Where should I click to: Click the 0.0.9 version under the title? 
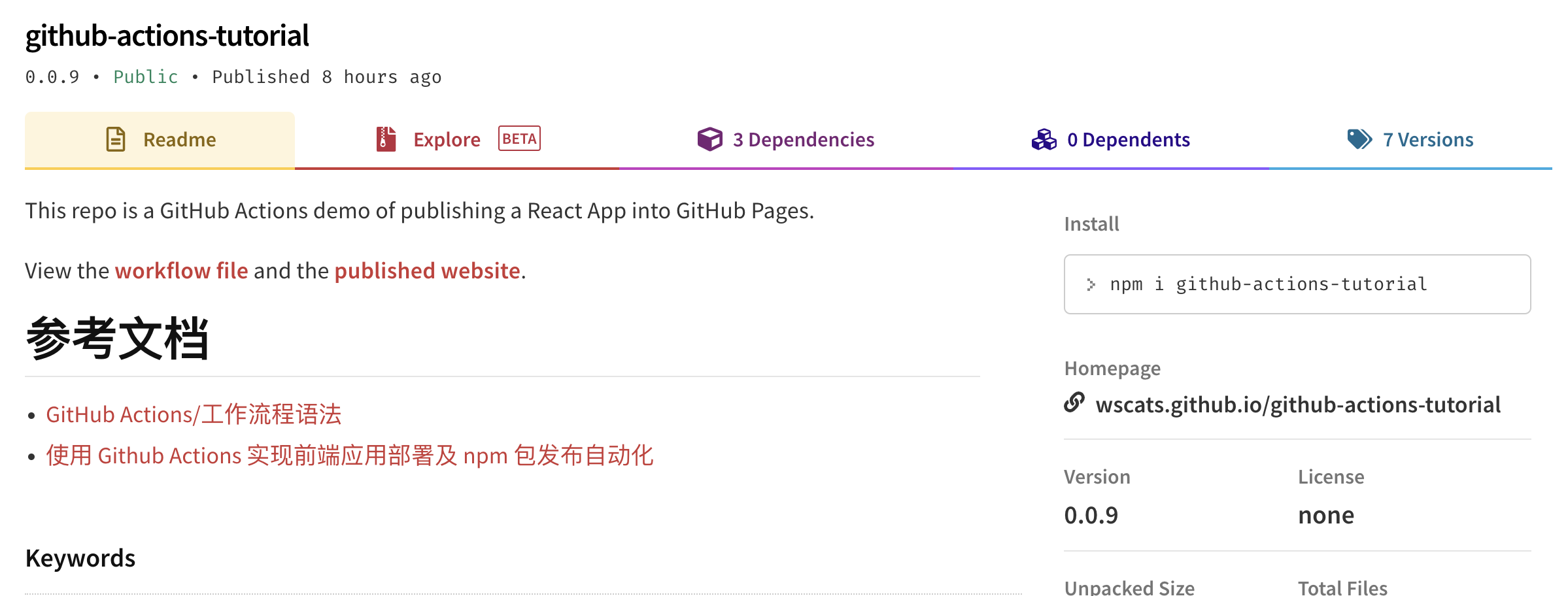tap(52, 77)
